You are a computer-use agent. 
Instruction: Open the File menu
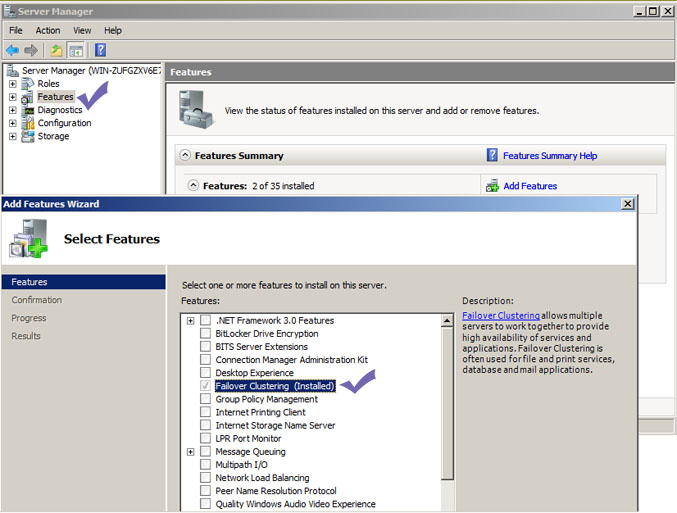(x=16, y=30)
